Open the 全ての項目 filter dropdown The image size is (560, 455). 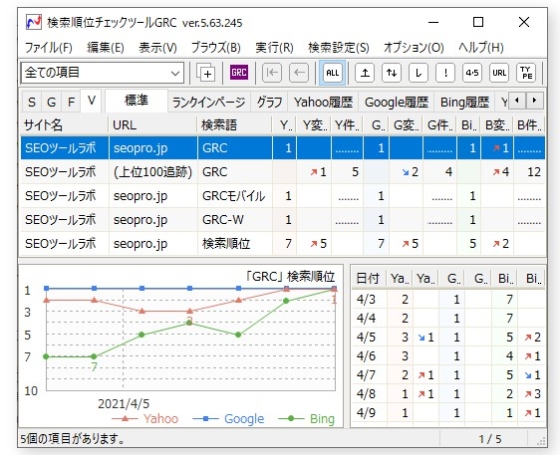coord(102,73)
